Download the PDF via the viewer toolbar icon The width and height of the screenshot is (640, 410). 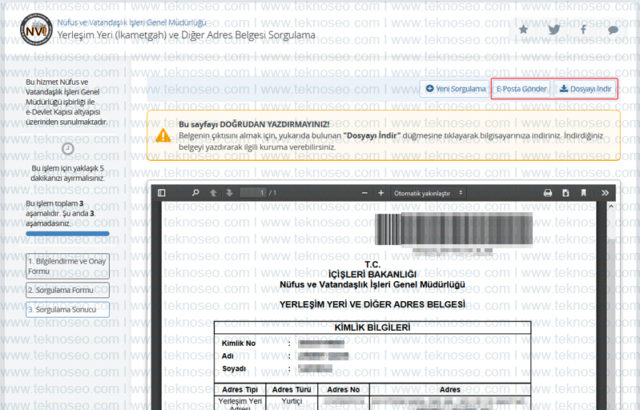click(565, 193)
